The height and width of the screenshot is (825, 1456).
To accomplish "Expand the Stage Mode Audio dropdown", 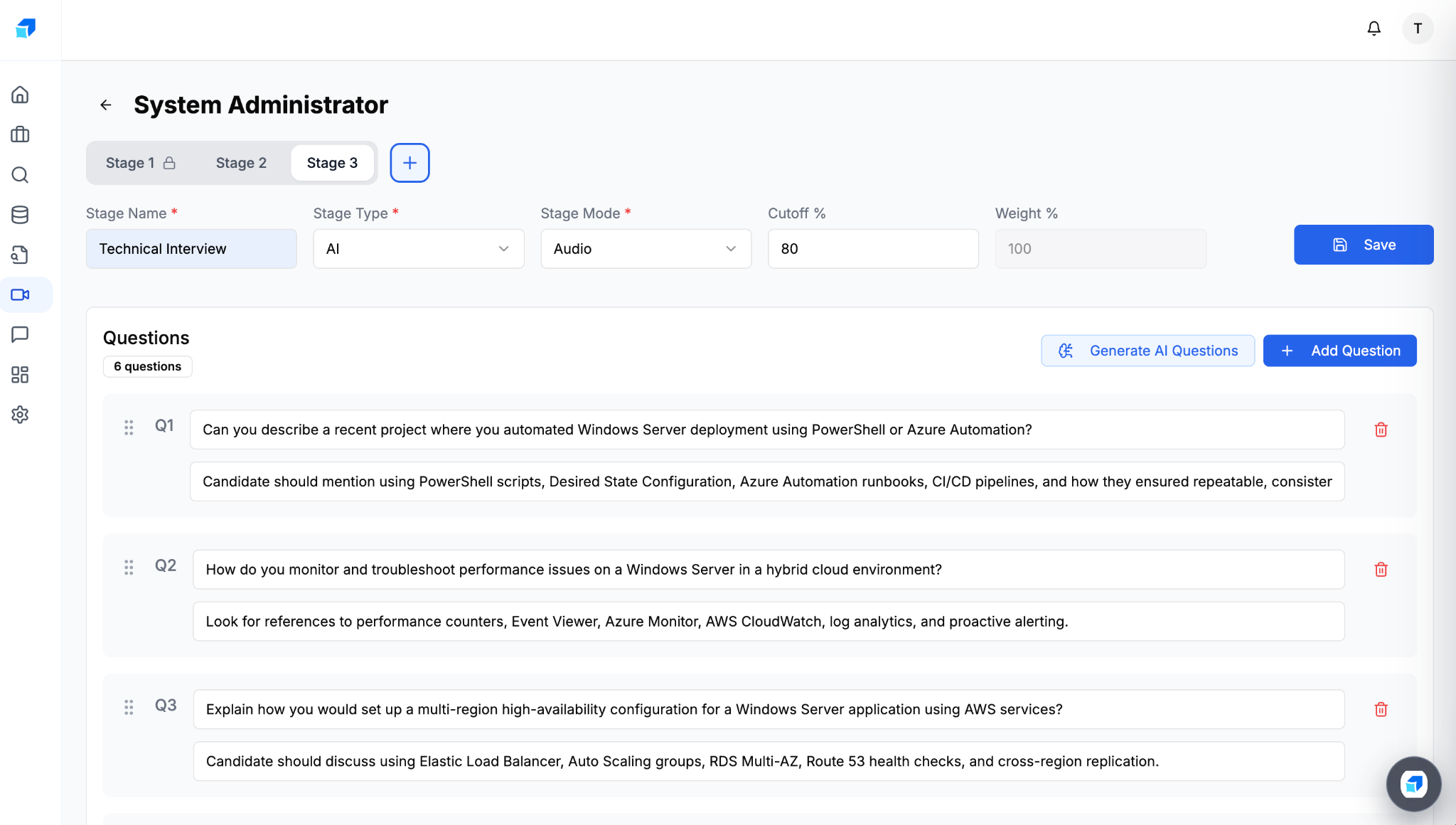I will pyautogui.click(x=646, y=249).
